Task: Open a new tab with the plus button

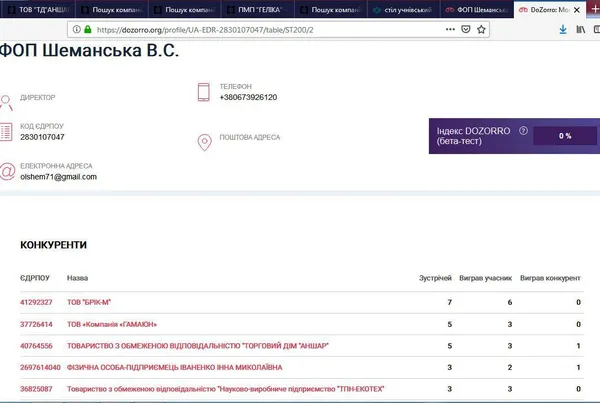Action: click(x=595, y=9)
